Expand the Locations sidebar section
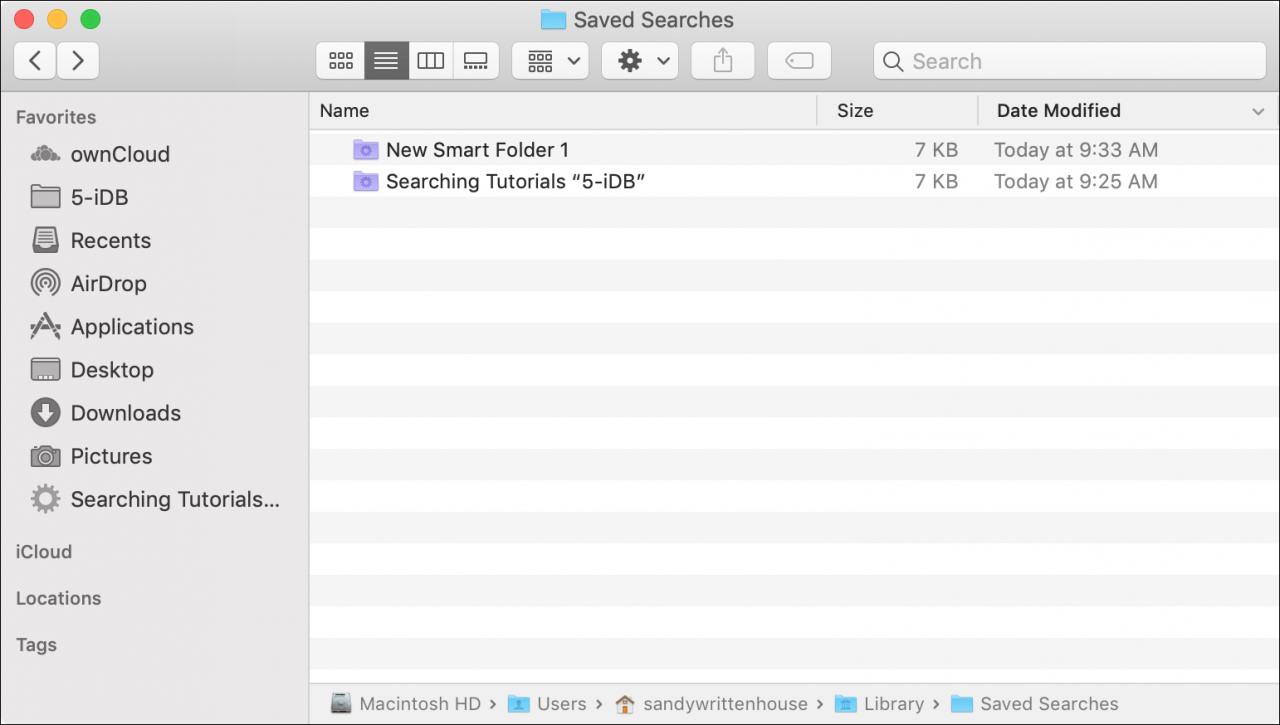Viewport: 1280px width, 725px height. click(x=58, y=598)
